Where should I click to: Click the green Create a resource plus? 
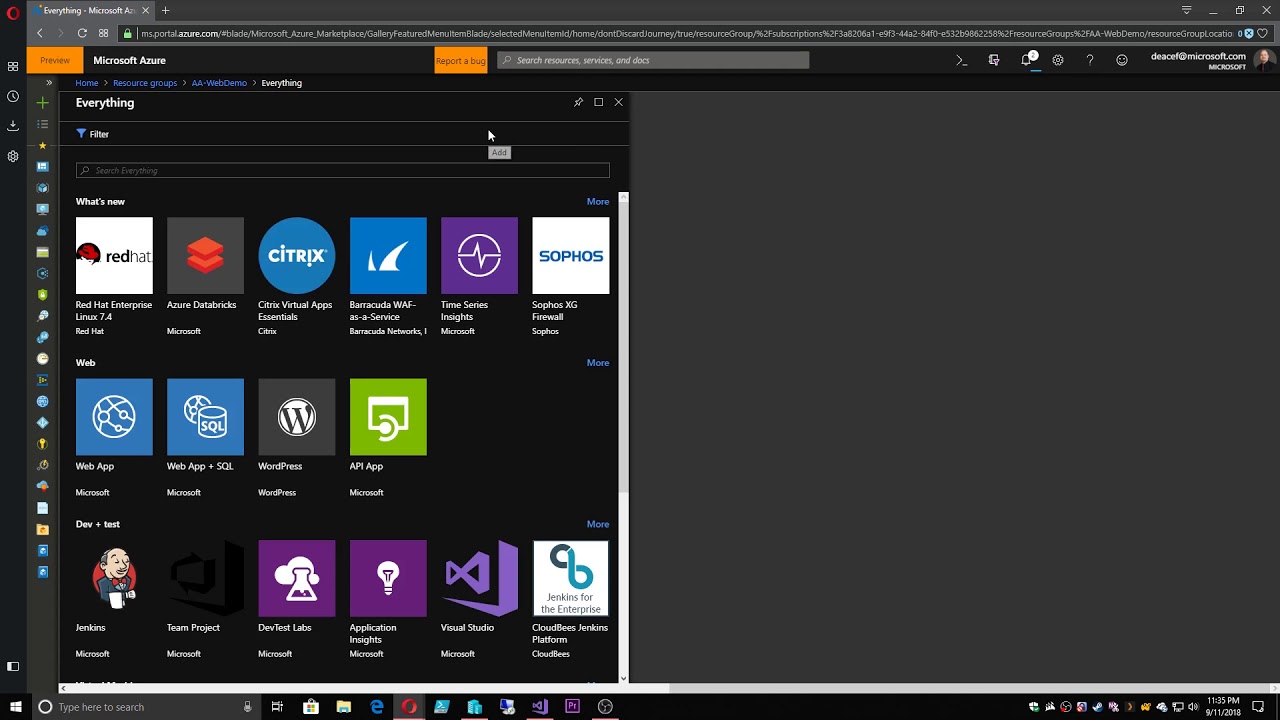pos(42,103)
